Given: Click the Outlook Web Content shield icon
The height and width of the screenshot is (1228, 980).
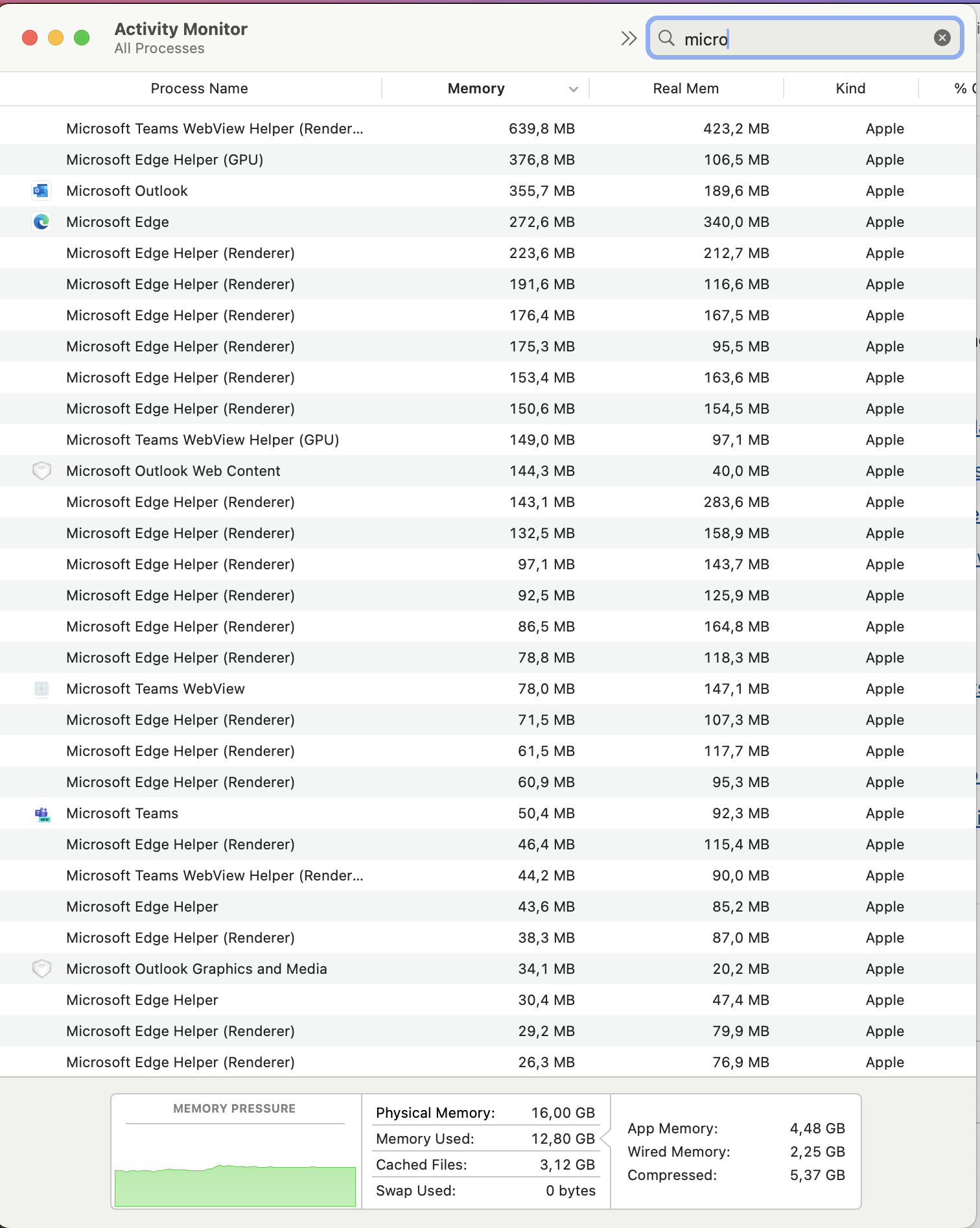Looking at the screenshot, I should point(41,471).
